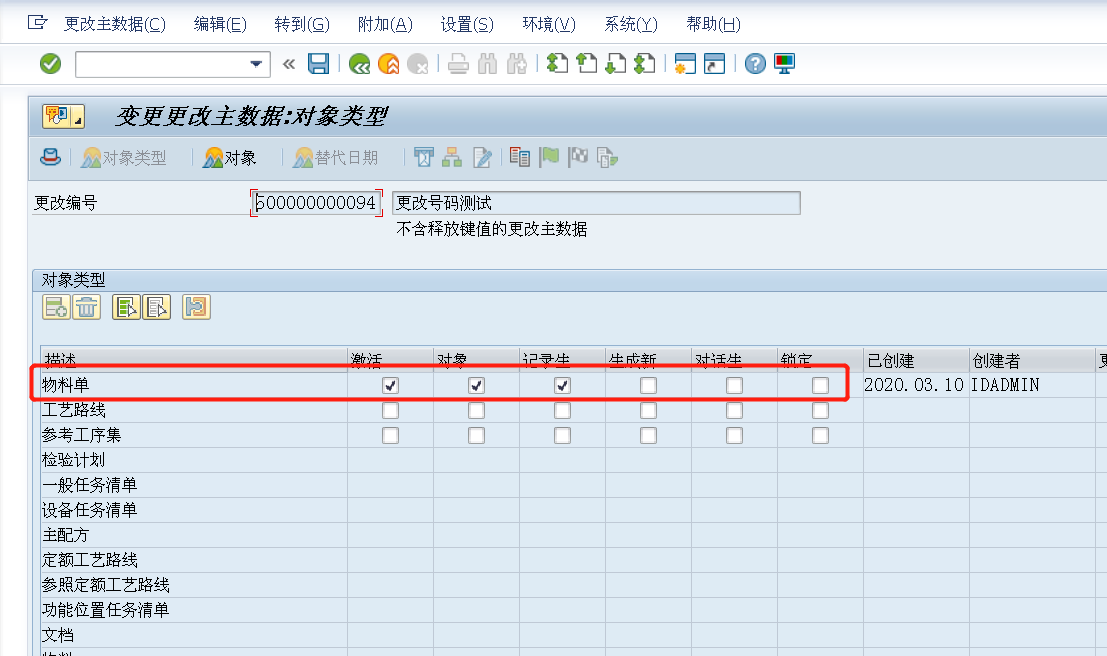This screenshot has height=656, width=1107.
Task: Click the Print icon in the toolbar
Action: click(x=458, y=64)
